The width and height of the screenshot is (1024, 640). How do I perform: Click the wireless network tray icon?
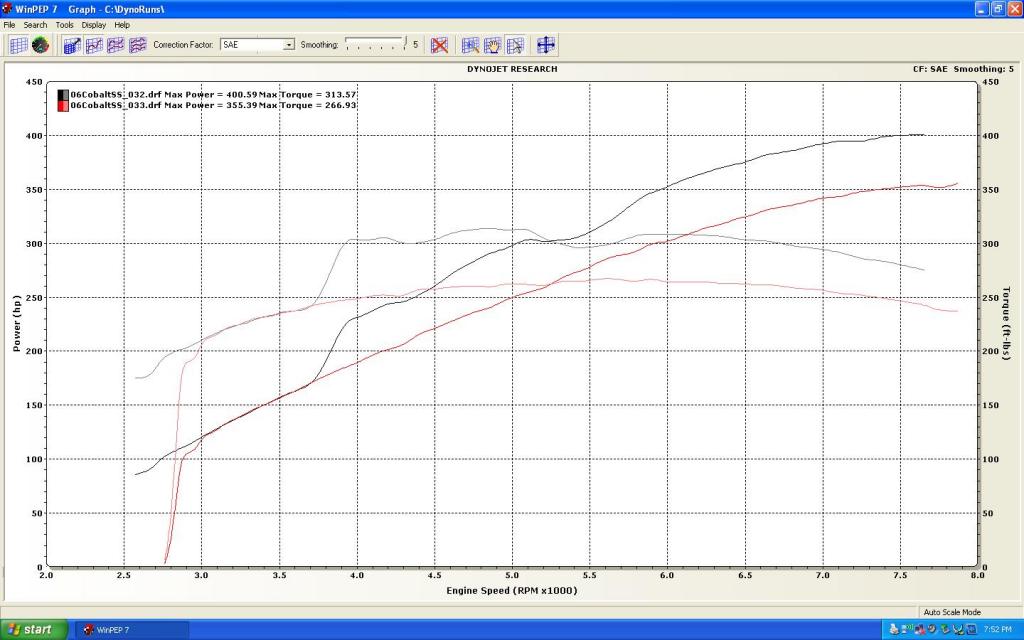pyautogui.click(x=907, y=630)
